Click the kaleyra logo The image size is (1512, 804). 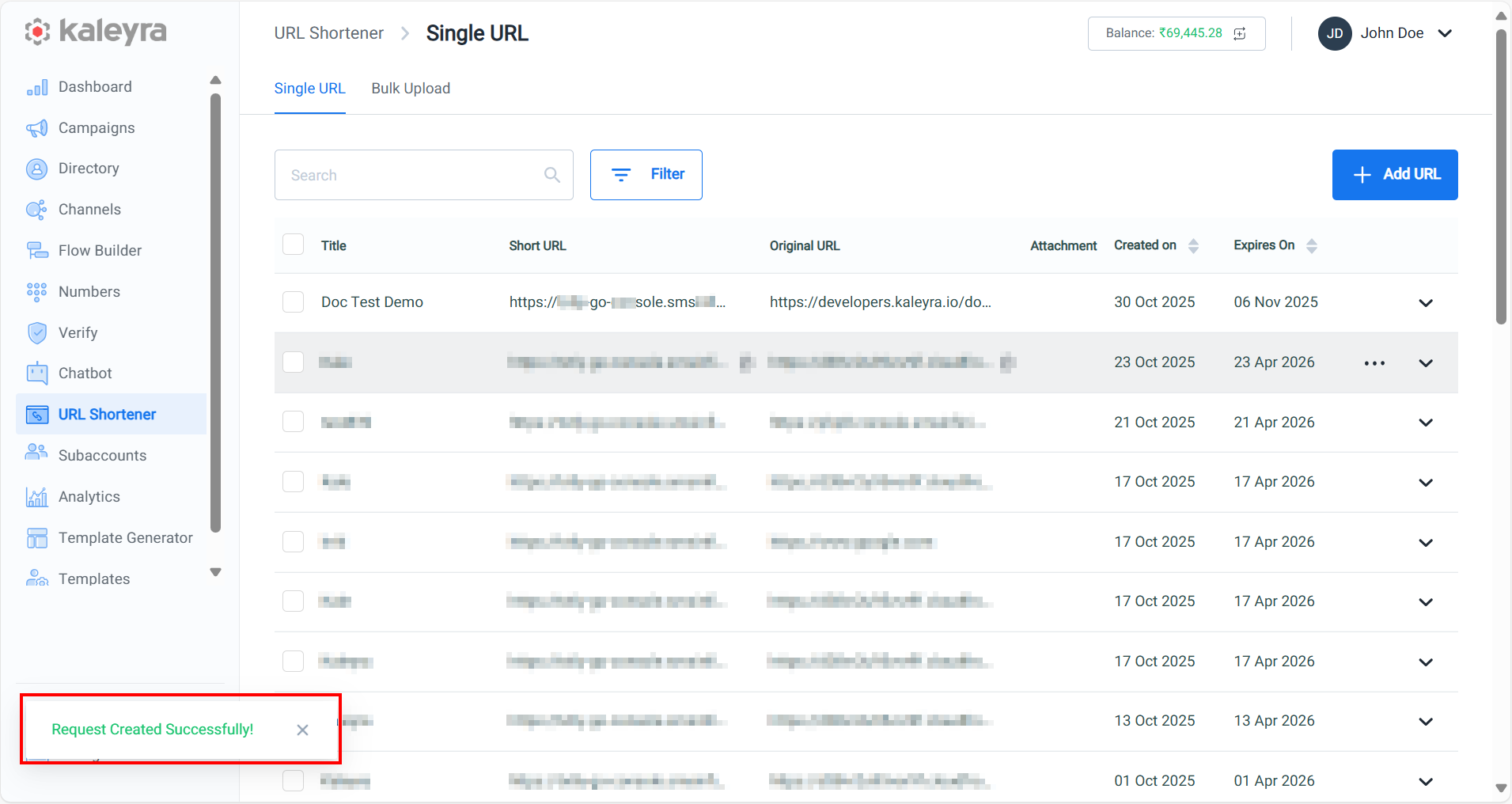(96, 32)
